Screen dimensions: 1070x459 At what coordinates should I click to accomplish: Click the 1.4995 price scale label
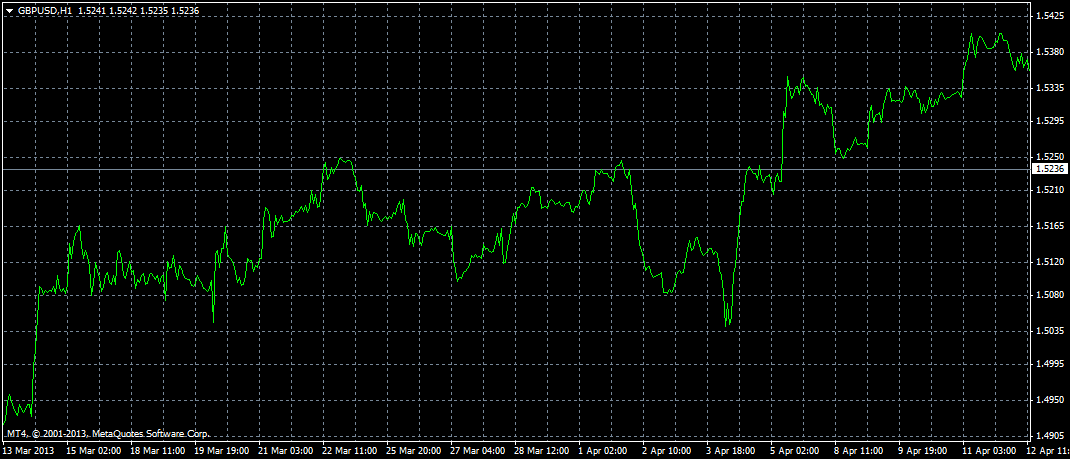click(x=1049, y=366)
